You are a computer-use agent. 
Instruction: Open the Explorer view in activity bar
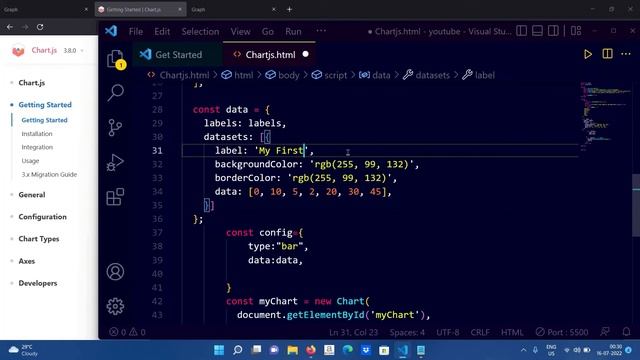tap(115, 59)
